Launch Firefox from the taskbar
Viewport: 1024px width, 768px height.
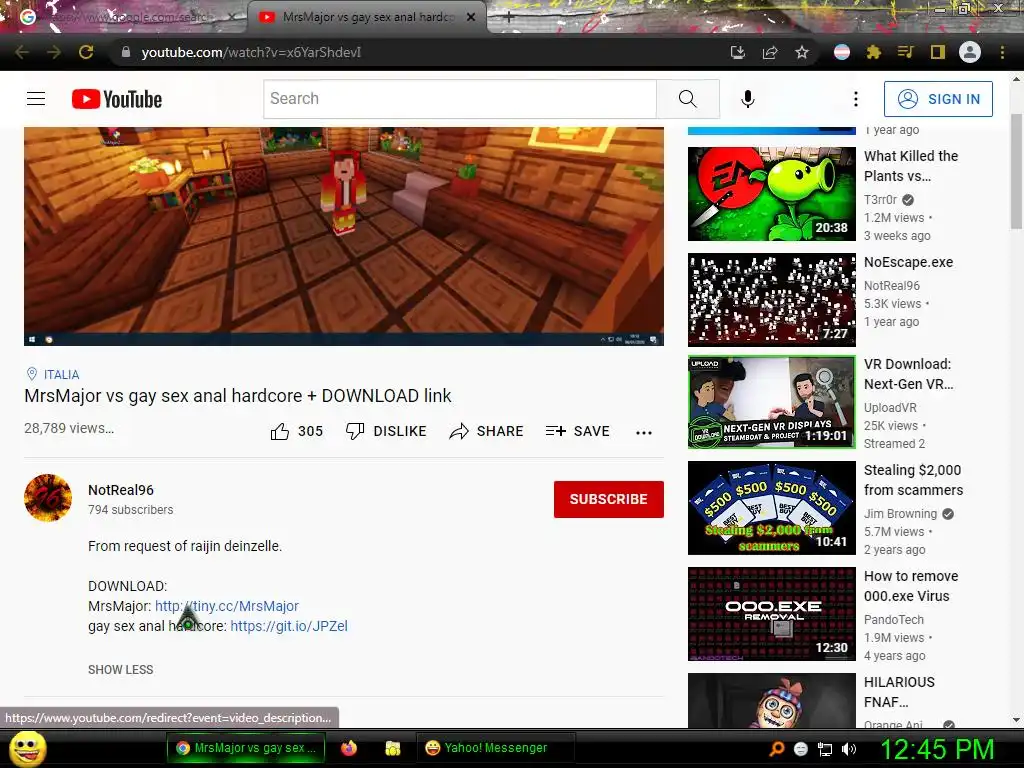click(349, 748)
